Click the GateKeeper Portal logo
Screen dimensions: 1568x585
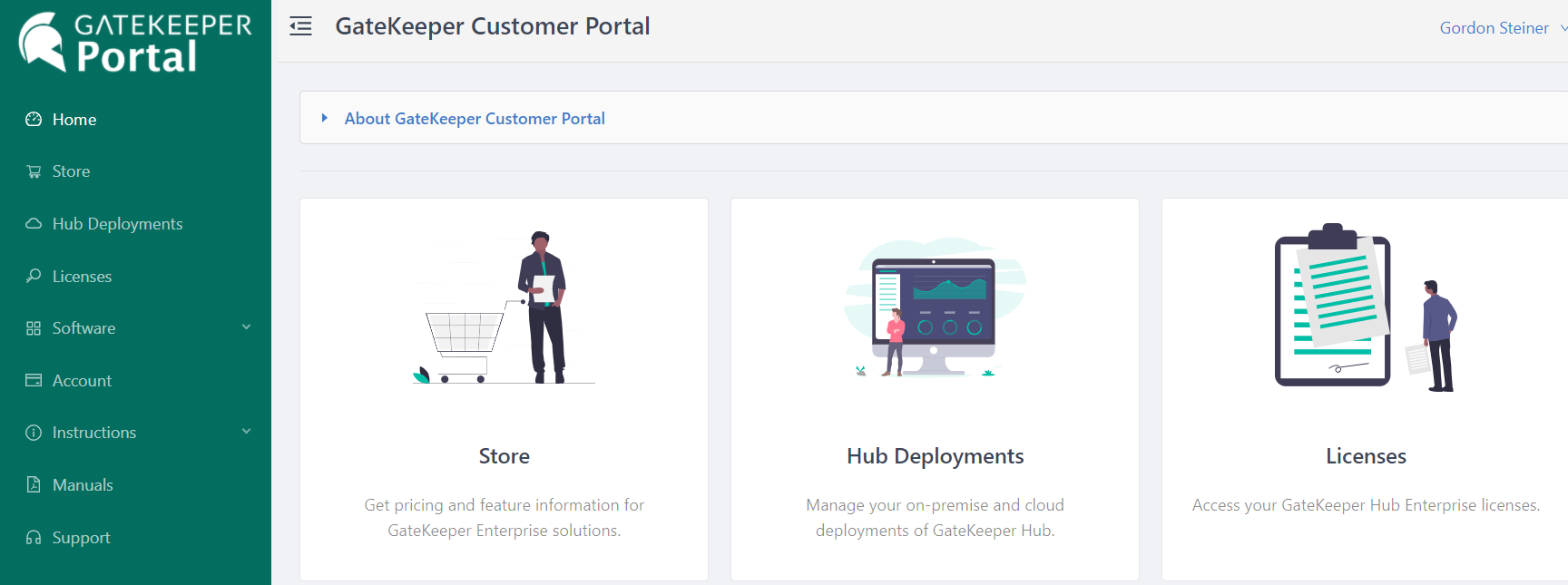(x=135, y=42)
